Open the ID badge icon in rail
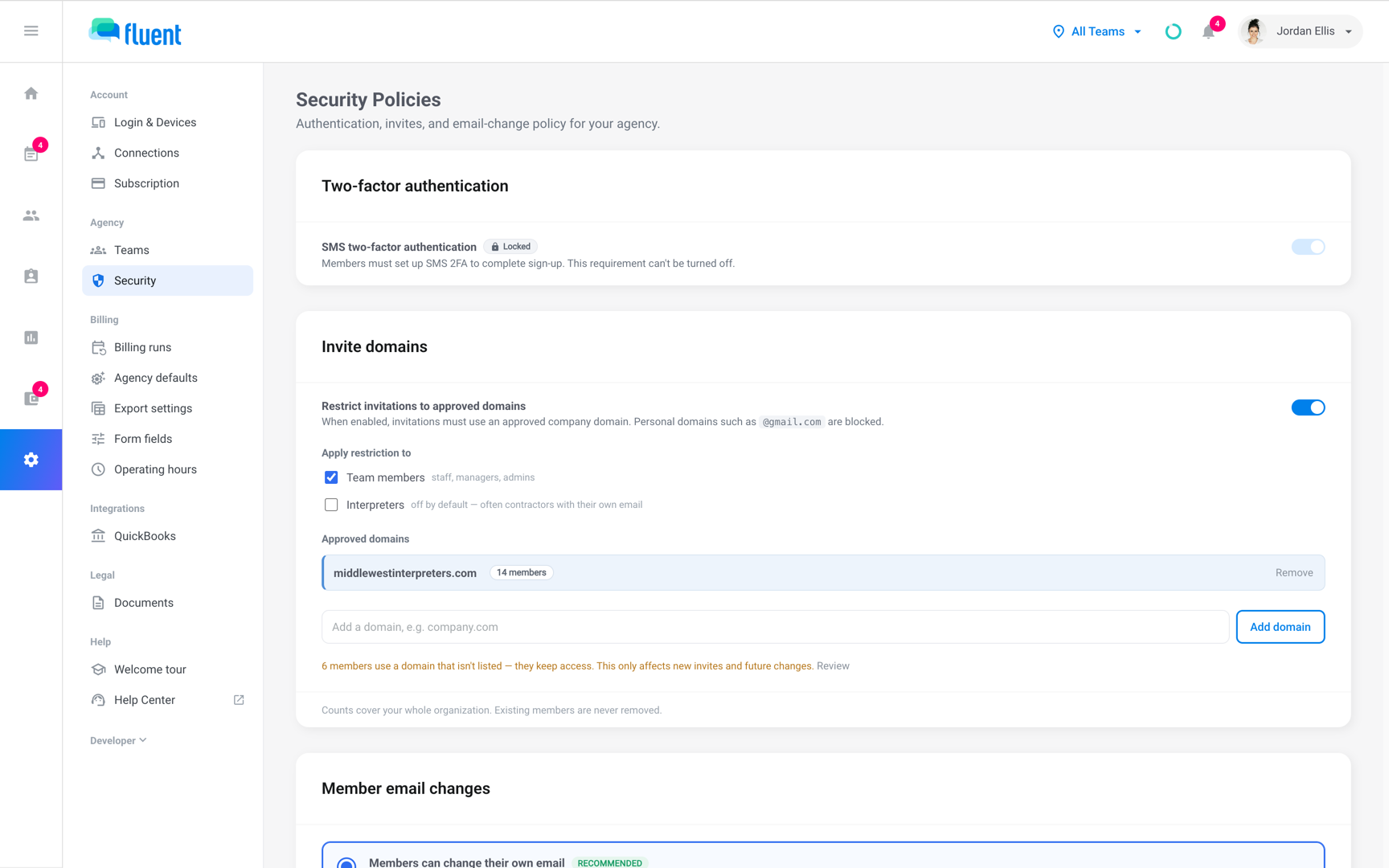 click(x=31, y=276)
